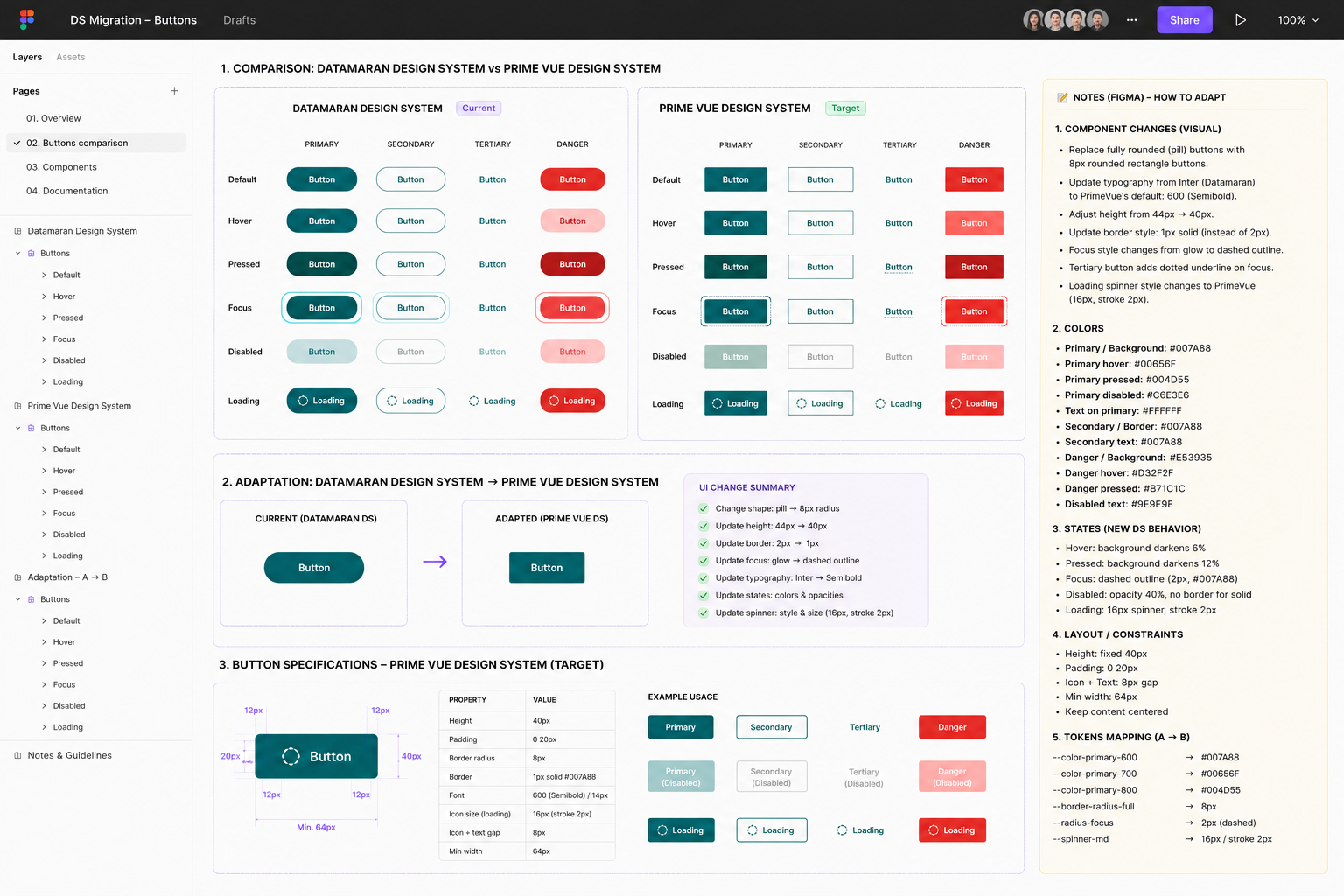Expand Adaptation Disabled layer chevron
1344x896 pixels.
pyautogui.click(x=45, y=706)
